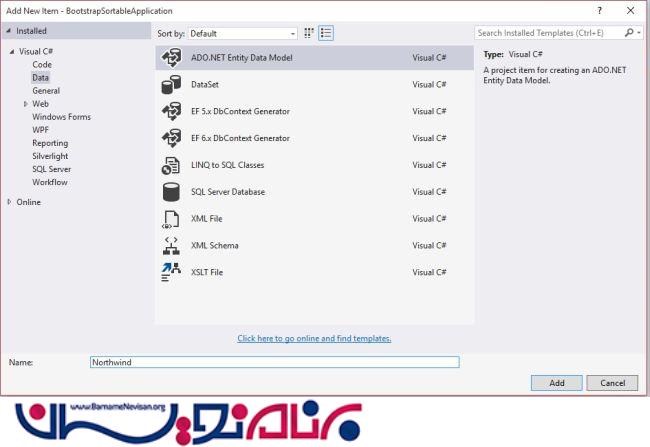Click the EF 6.x DbContext Generator icon
Viewport: 650px width, 447px height.
[171, 138]
